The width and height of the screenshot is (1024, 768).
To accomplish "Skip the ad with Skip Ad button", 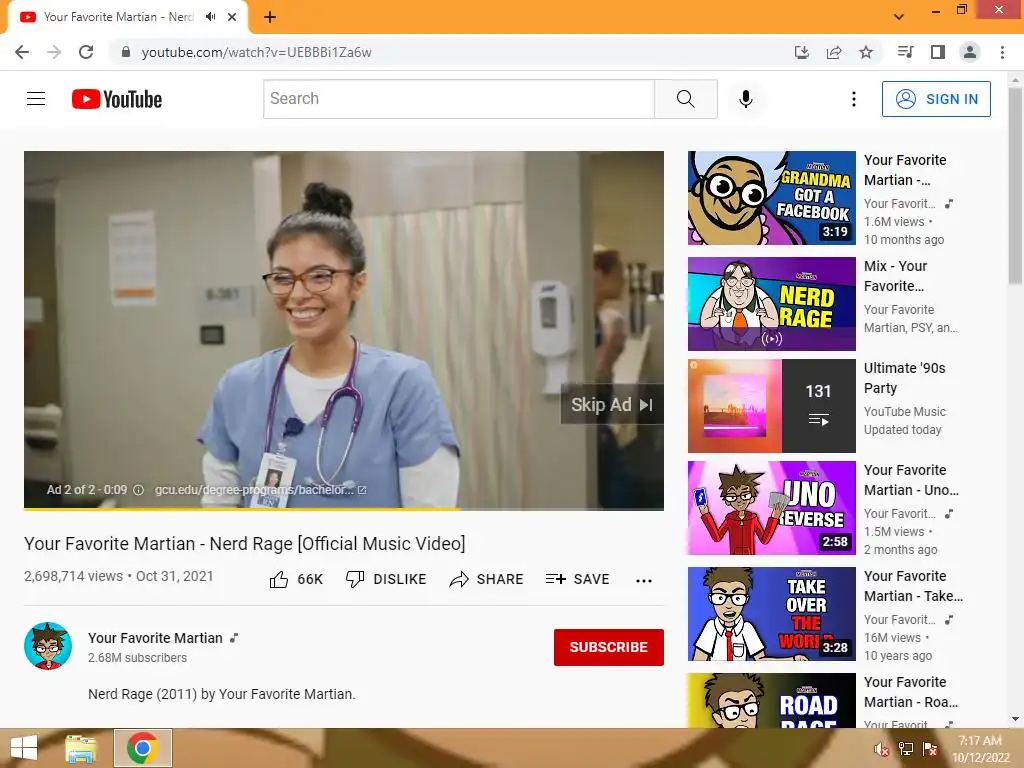I will click(612, 404).
